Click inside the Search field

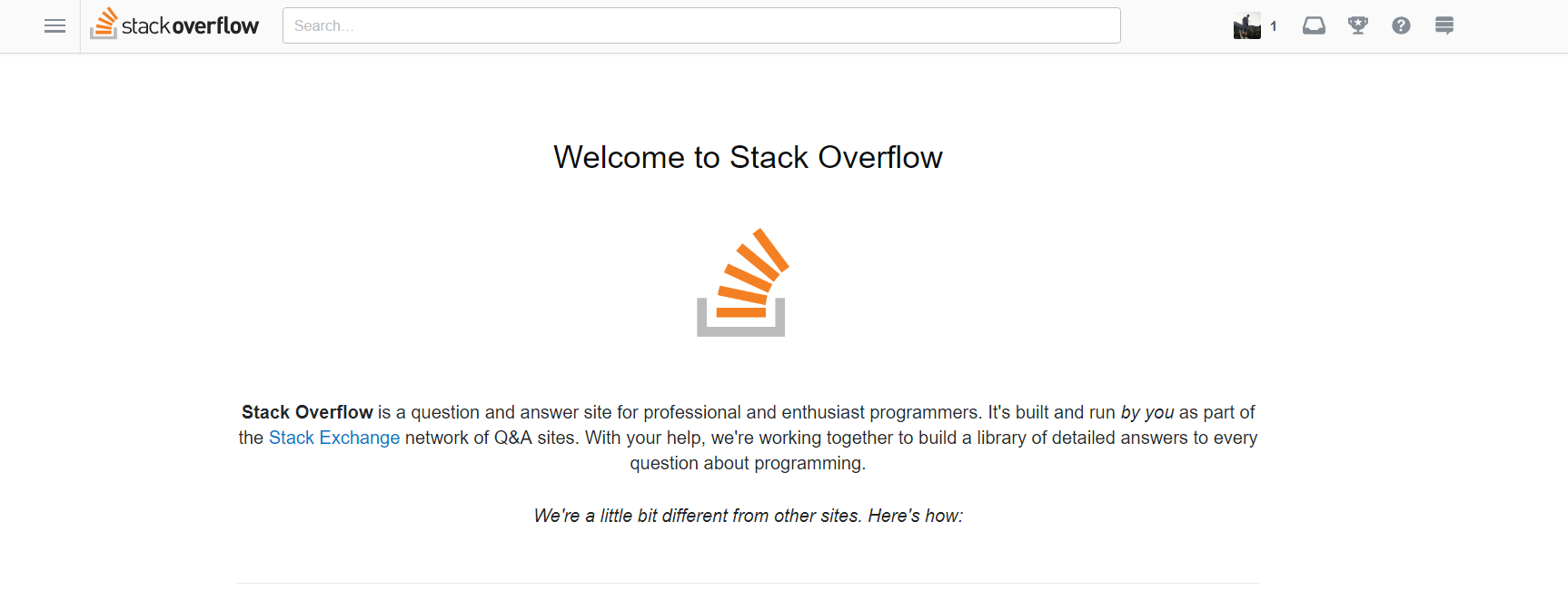pyautogui.click(x=701, y=25)
